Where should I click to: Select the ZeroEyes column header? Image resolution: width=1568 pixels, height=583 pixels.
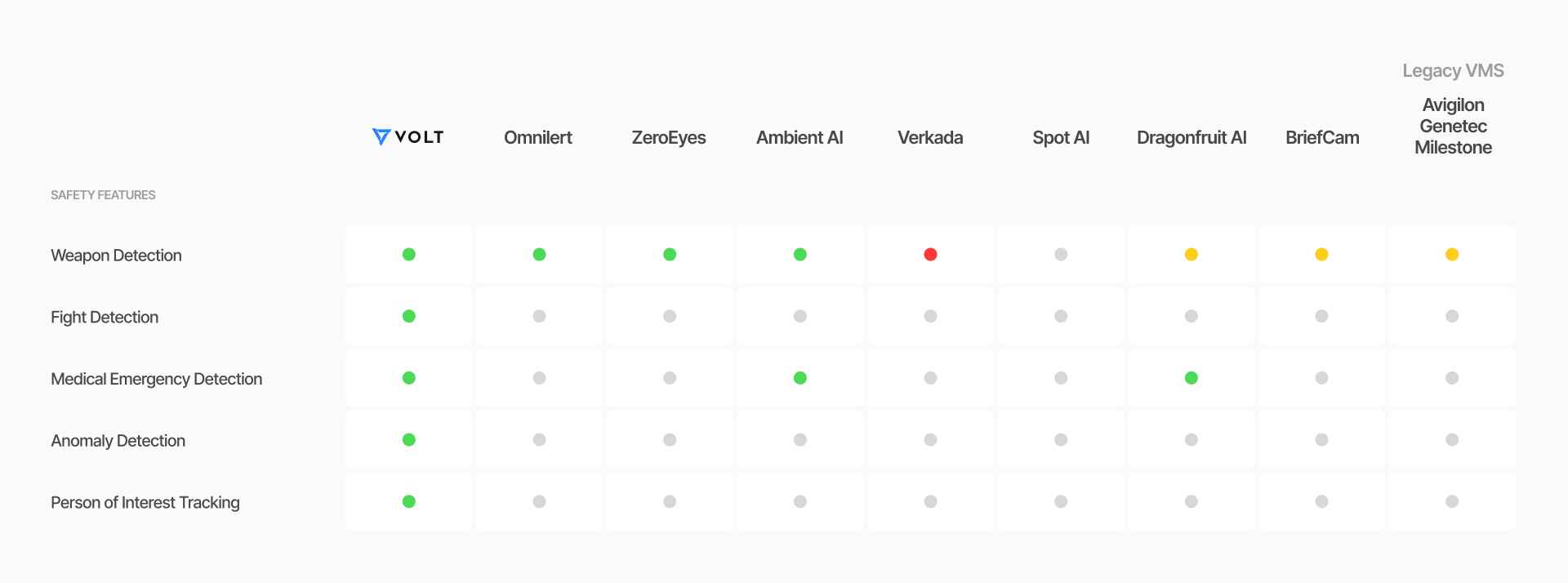tap(669, 138)
